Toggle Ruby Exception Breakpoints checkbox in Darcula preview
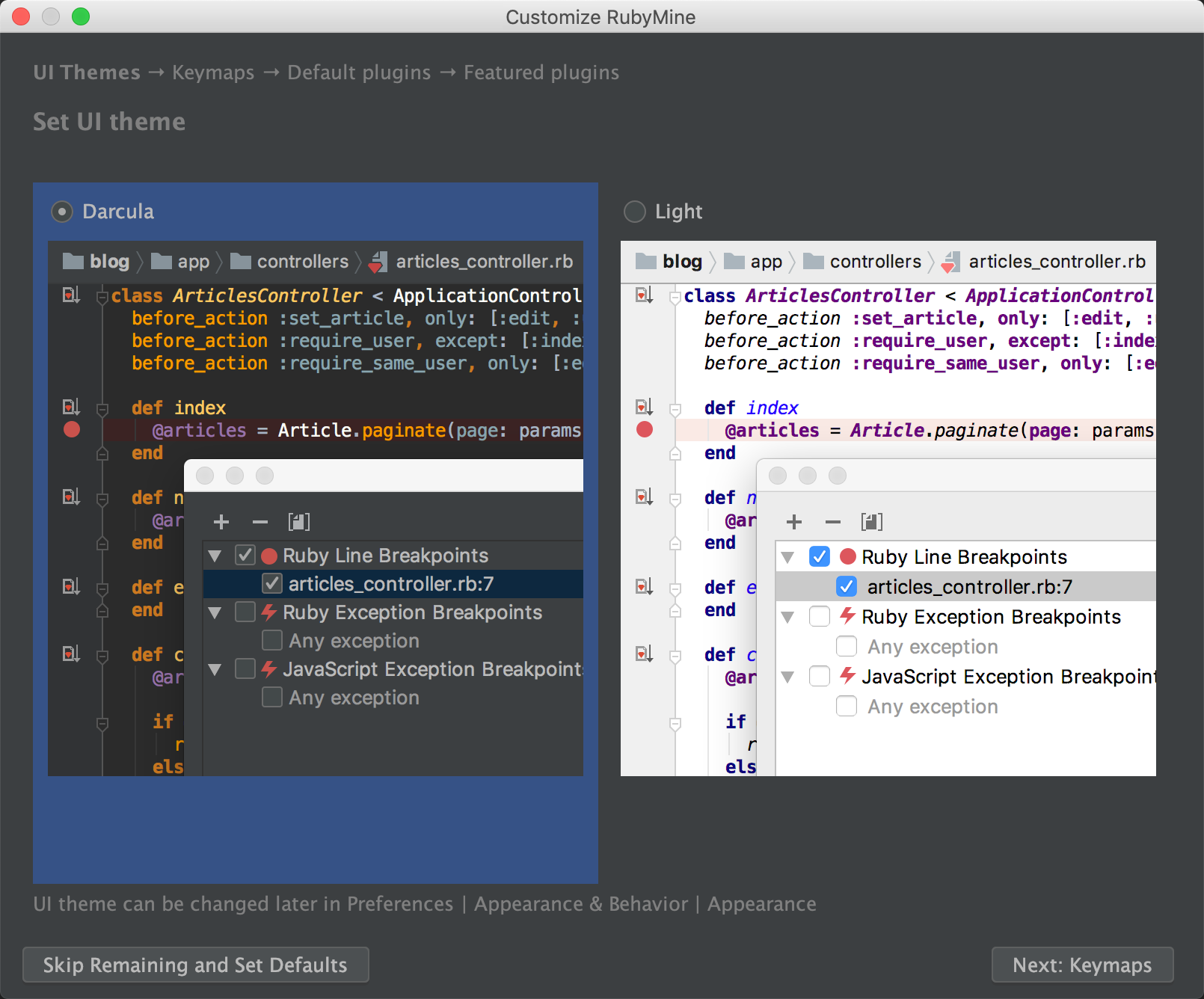 (245, 612)
